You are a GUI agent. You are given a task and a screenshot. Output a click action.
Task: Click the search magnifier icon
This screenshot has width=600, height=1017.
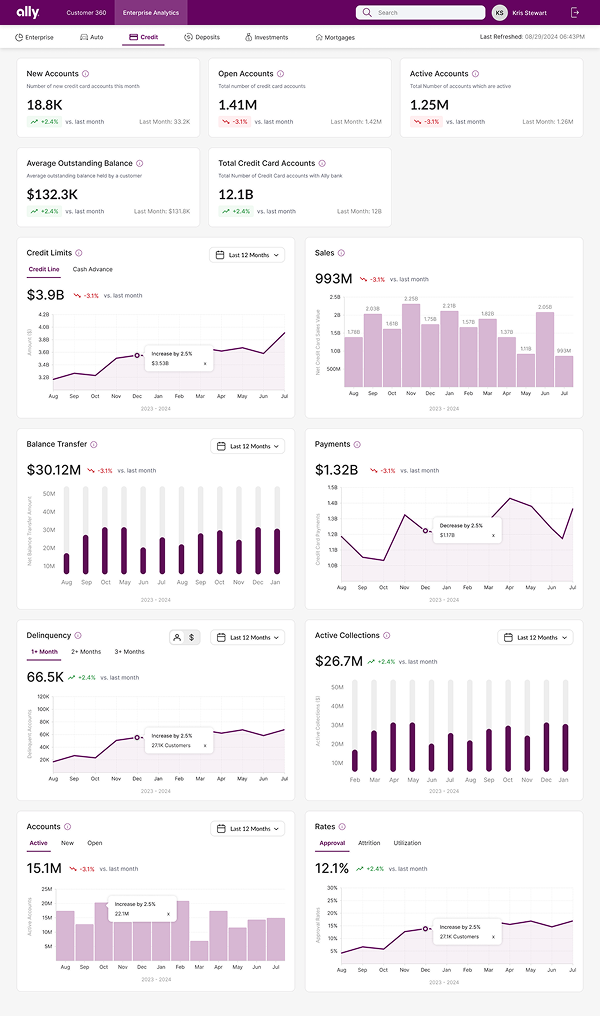(367, 12)
